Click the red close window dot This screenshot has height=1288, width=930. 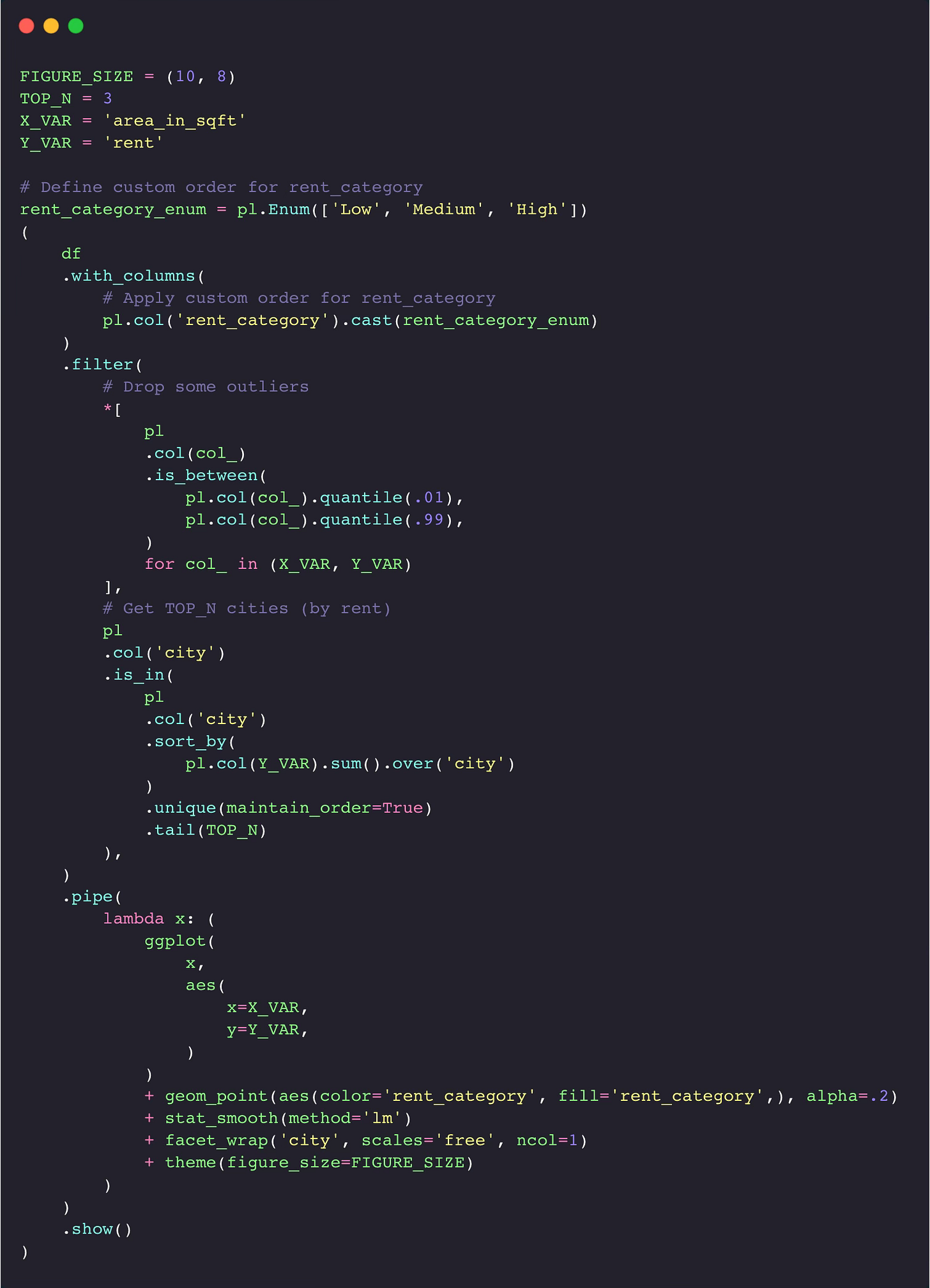pos(26,26)
